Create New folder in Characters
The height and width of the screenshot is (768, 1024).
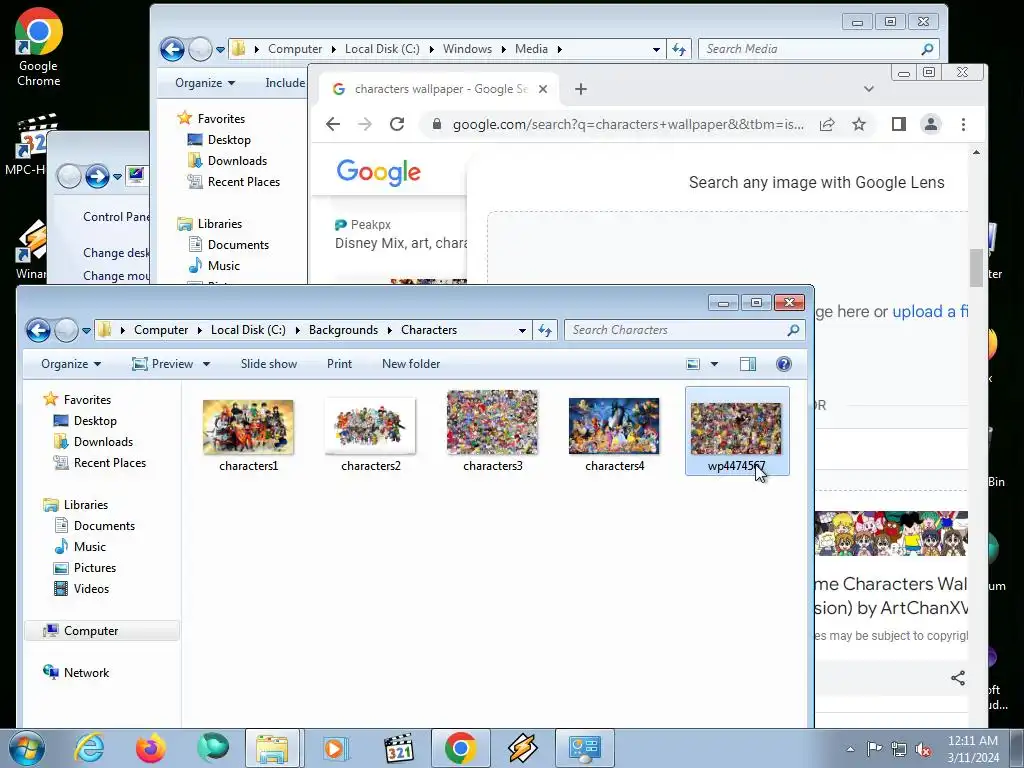pyautogui.click(x=411, y=364)
